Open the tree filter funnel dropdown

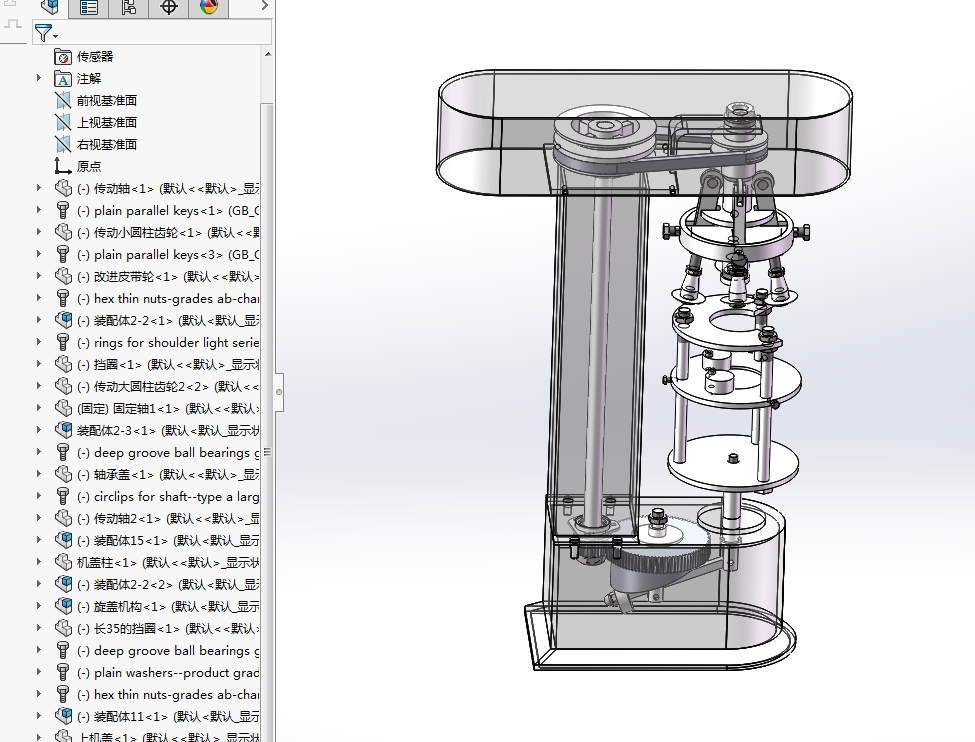[x=46, y=33]
